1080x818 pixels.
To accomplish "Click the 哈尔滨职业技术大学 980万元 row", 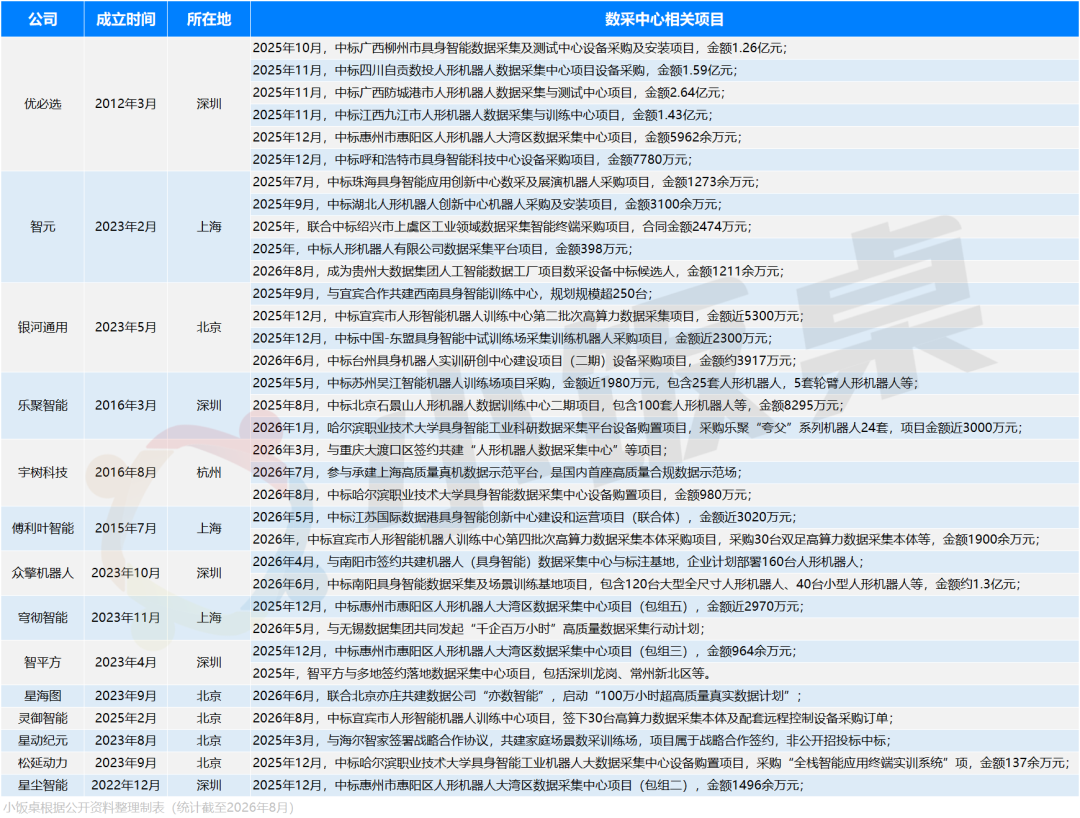I will click(665, 495).
